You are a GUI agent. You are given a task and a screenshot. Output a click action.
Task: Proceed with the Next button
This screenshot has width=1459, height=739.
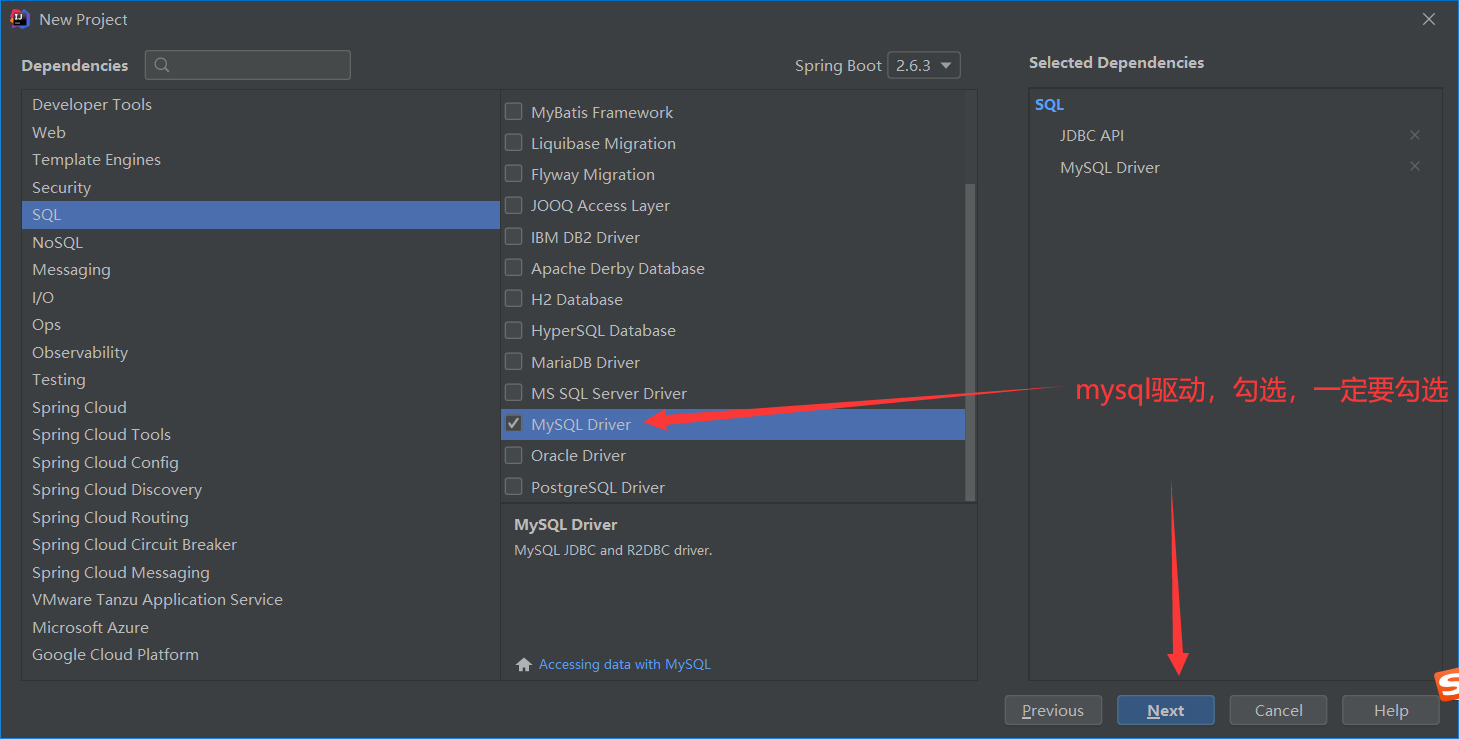pos(1166,710)
